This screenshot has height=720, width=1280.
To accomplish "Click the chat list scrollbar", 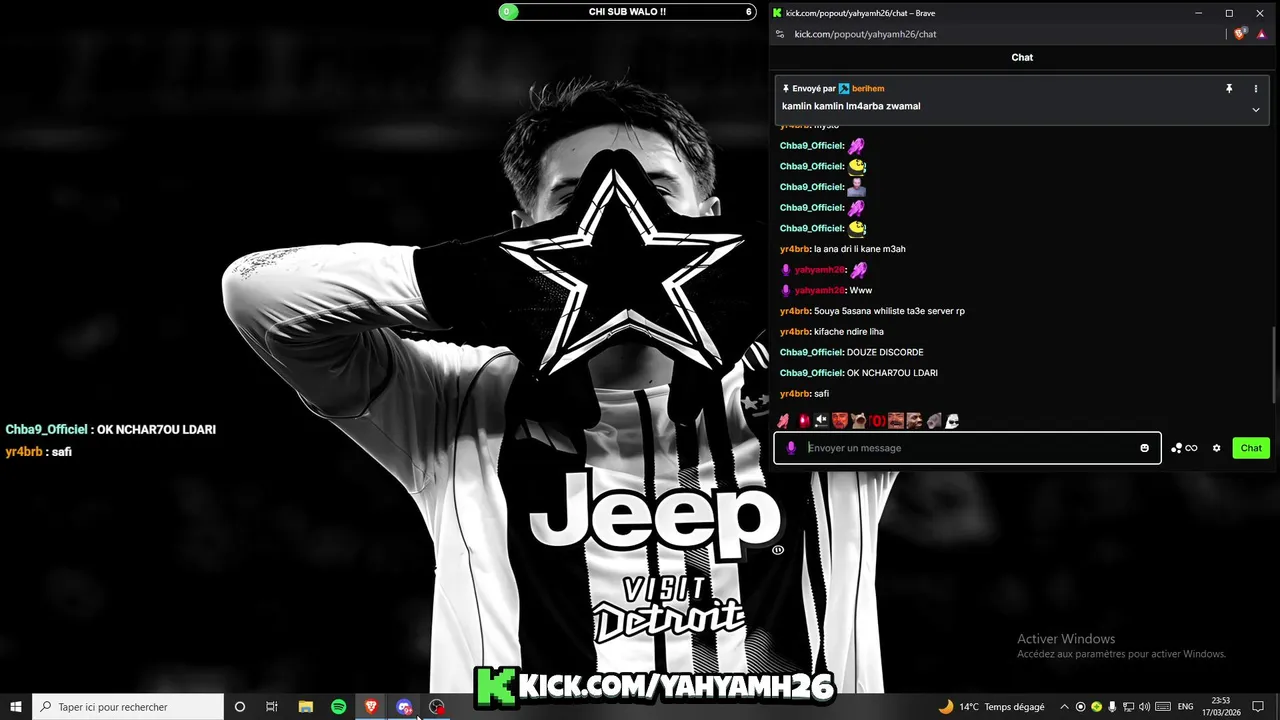I will click(x=1273, y=365).
